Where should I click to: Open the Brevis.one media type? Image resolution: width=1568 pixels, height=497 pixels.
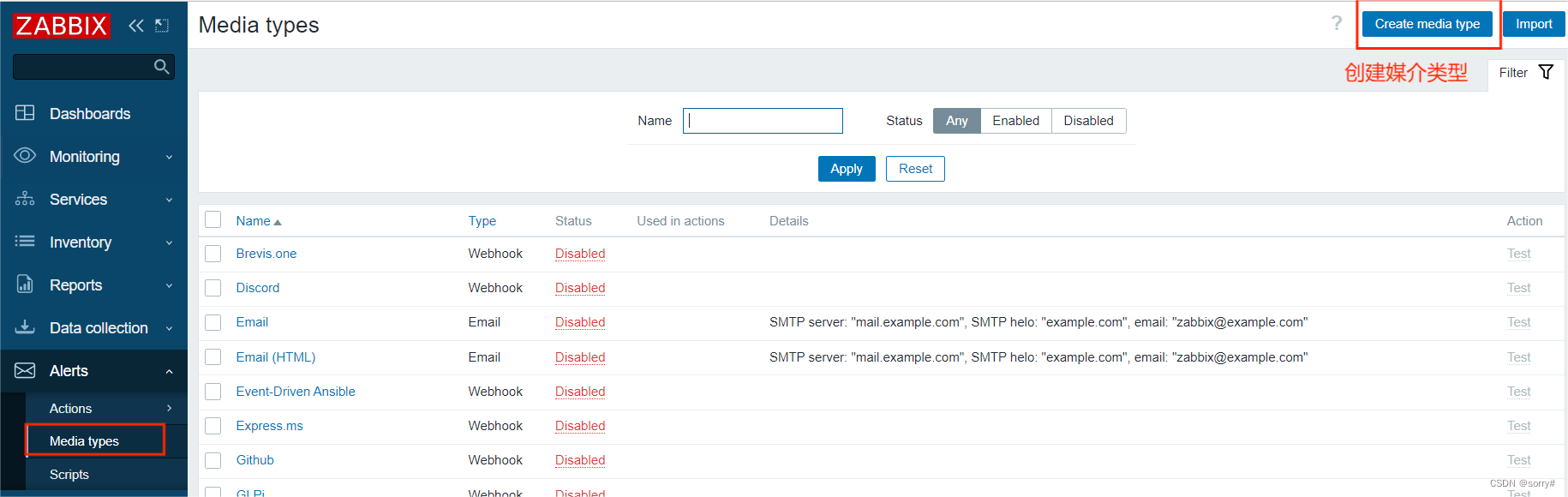pos(266,254)
